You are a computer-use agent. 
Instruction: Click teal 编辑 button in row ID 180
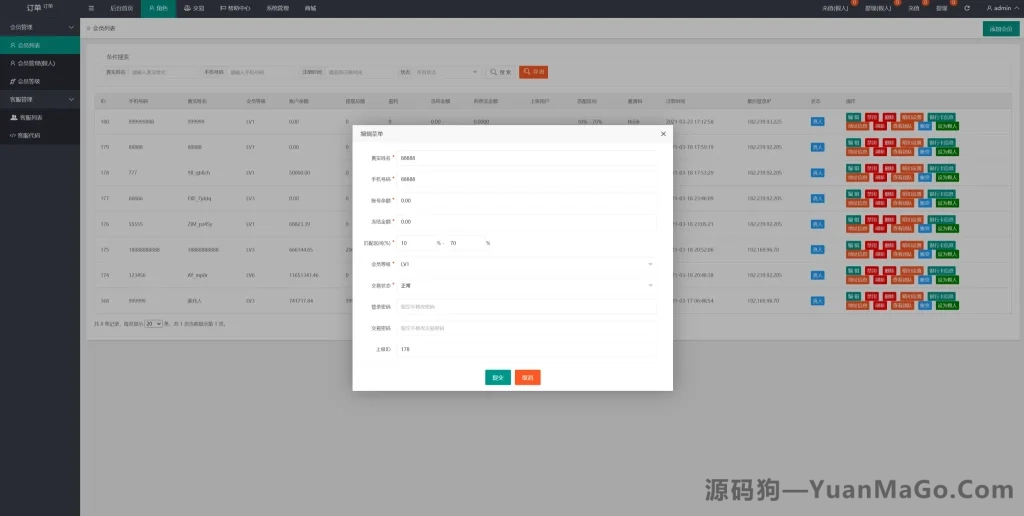[x=853, y=118]
